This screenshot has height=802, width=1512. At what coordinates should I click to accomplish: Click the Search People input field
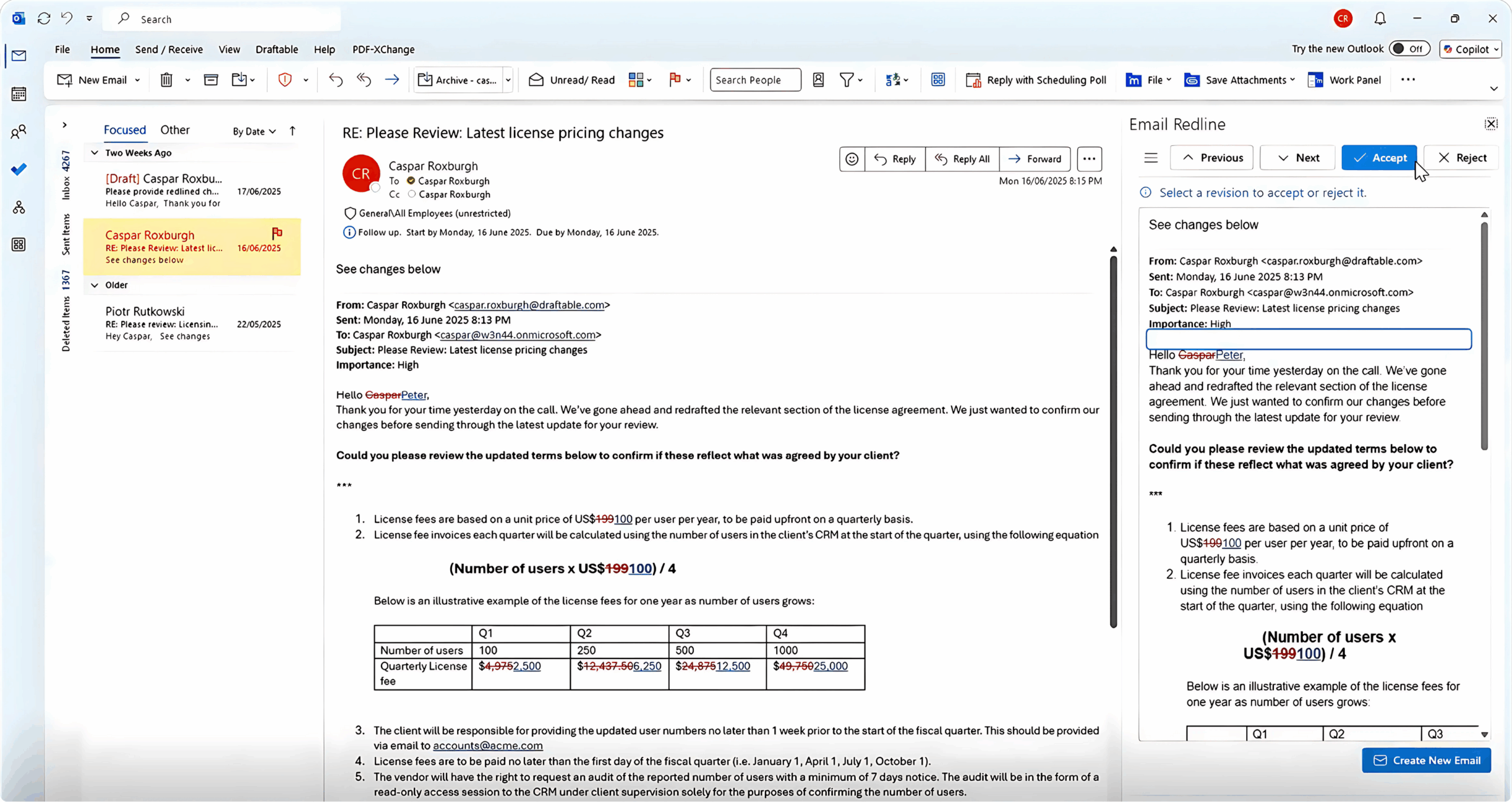coord(754,80)
